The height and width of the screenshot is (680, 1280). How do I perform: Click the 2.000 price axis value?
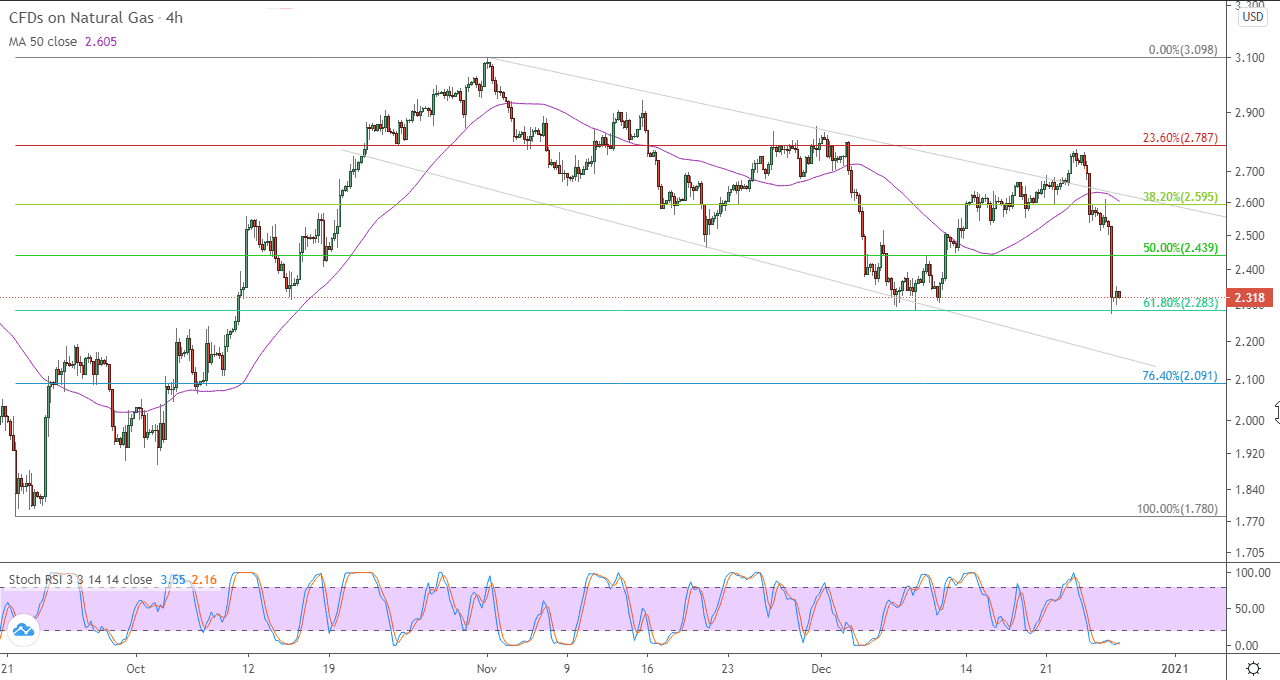tap(1252, 420)
